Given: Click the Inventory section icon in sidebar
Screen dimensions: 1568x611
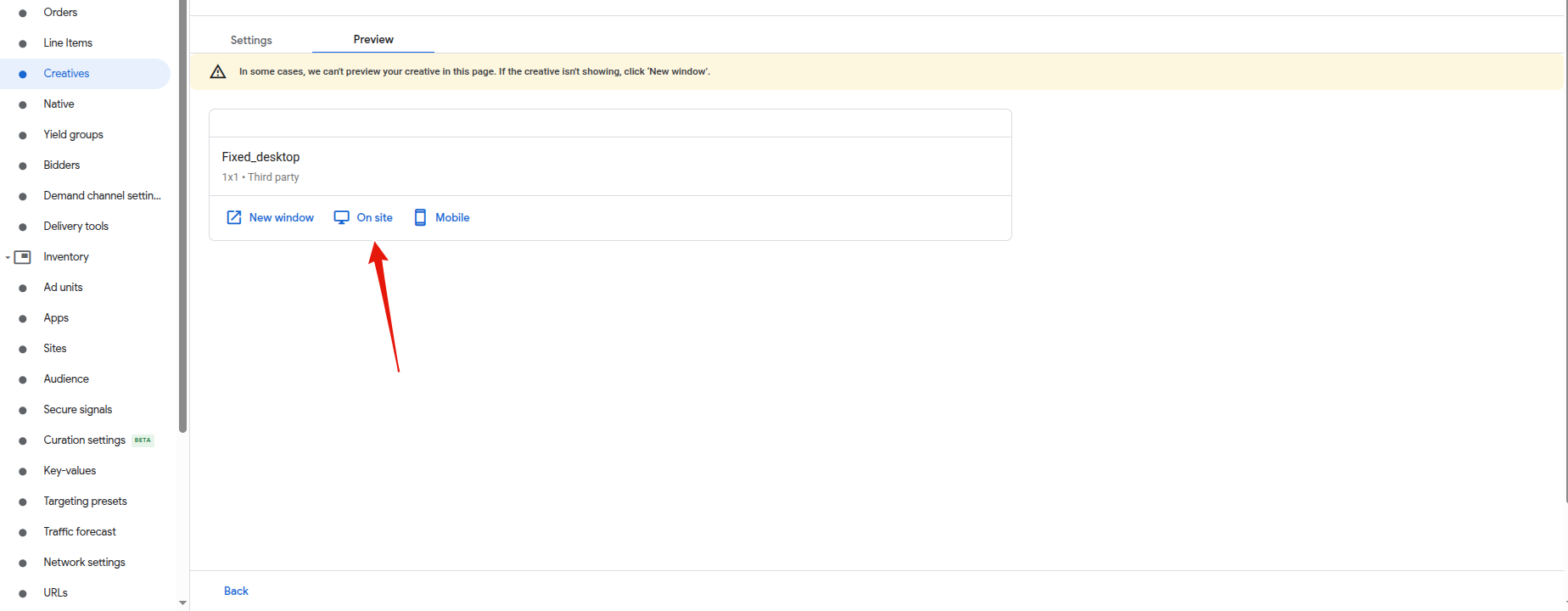Looking at the screenshot, I should click(x=23, y=257).
